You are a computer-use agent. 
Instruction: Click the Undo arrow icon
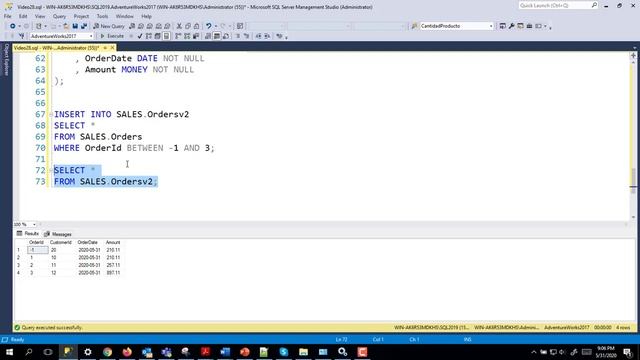(x=209, y=26)
